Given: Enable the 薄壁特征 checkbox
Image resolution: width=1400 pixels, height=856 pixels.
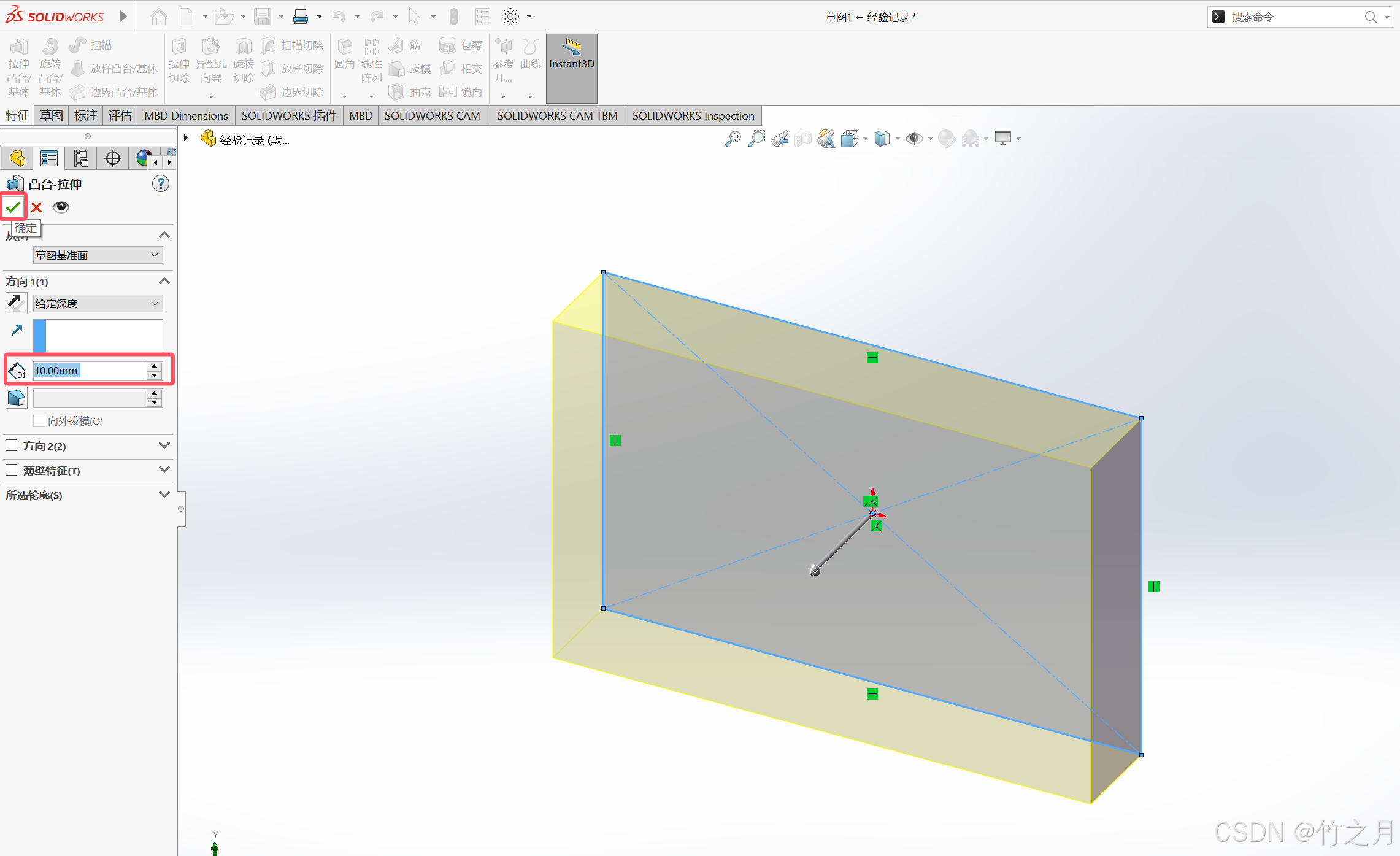Looking at the screenshot, I should tap(12, 470).
